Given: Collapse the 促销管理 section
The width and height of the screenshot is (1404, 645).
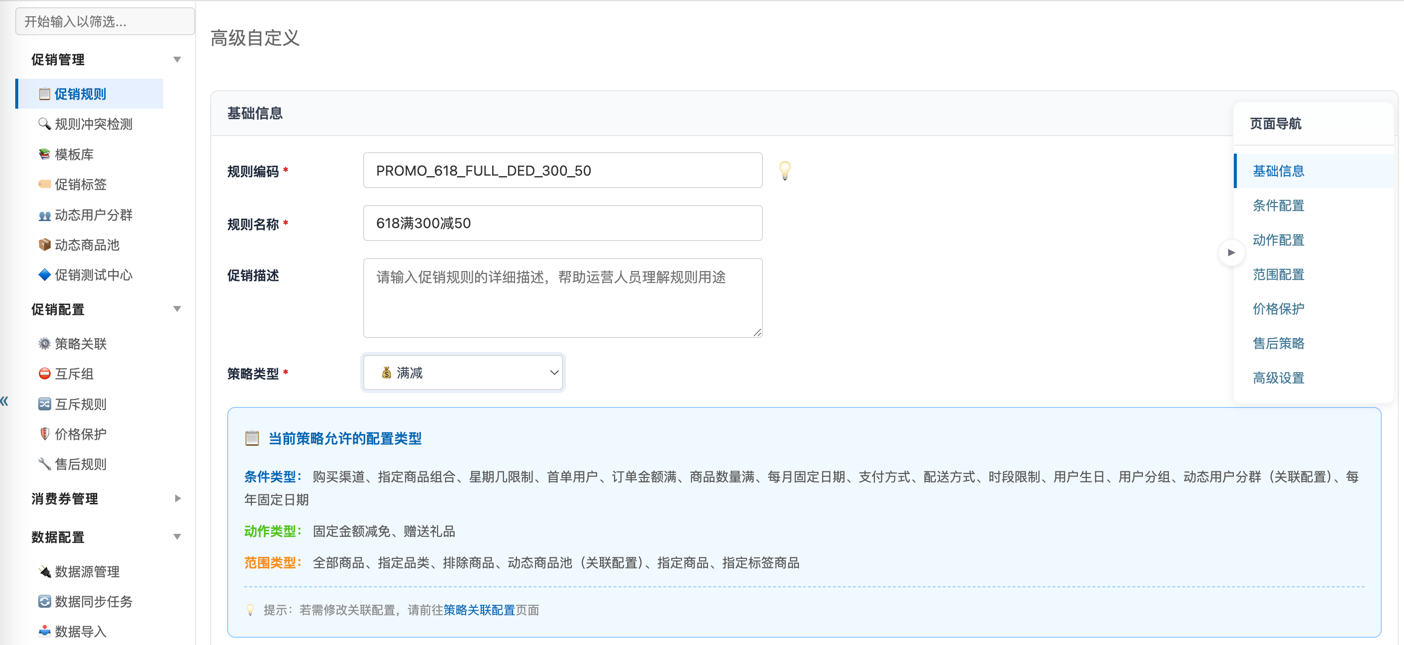Looking at the screenshot, I should [x=177, y=60].
